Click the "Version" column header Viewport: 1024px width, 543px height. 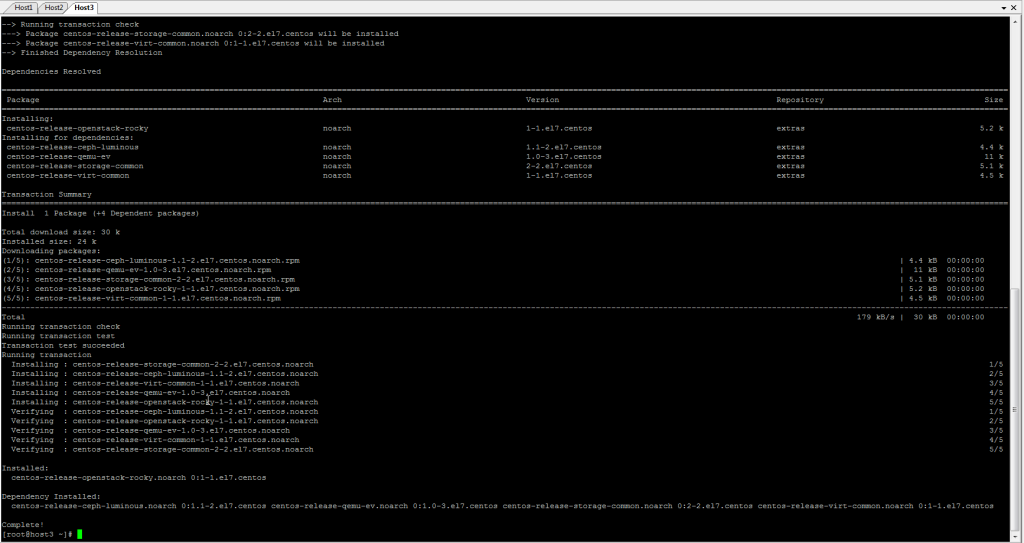pos(542,100)
